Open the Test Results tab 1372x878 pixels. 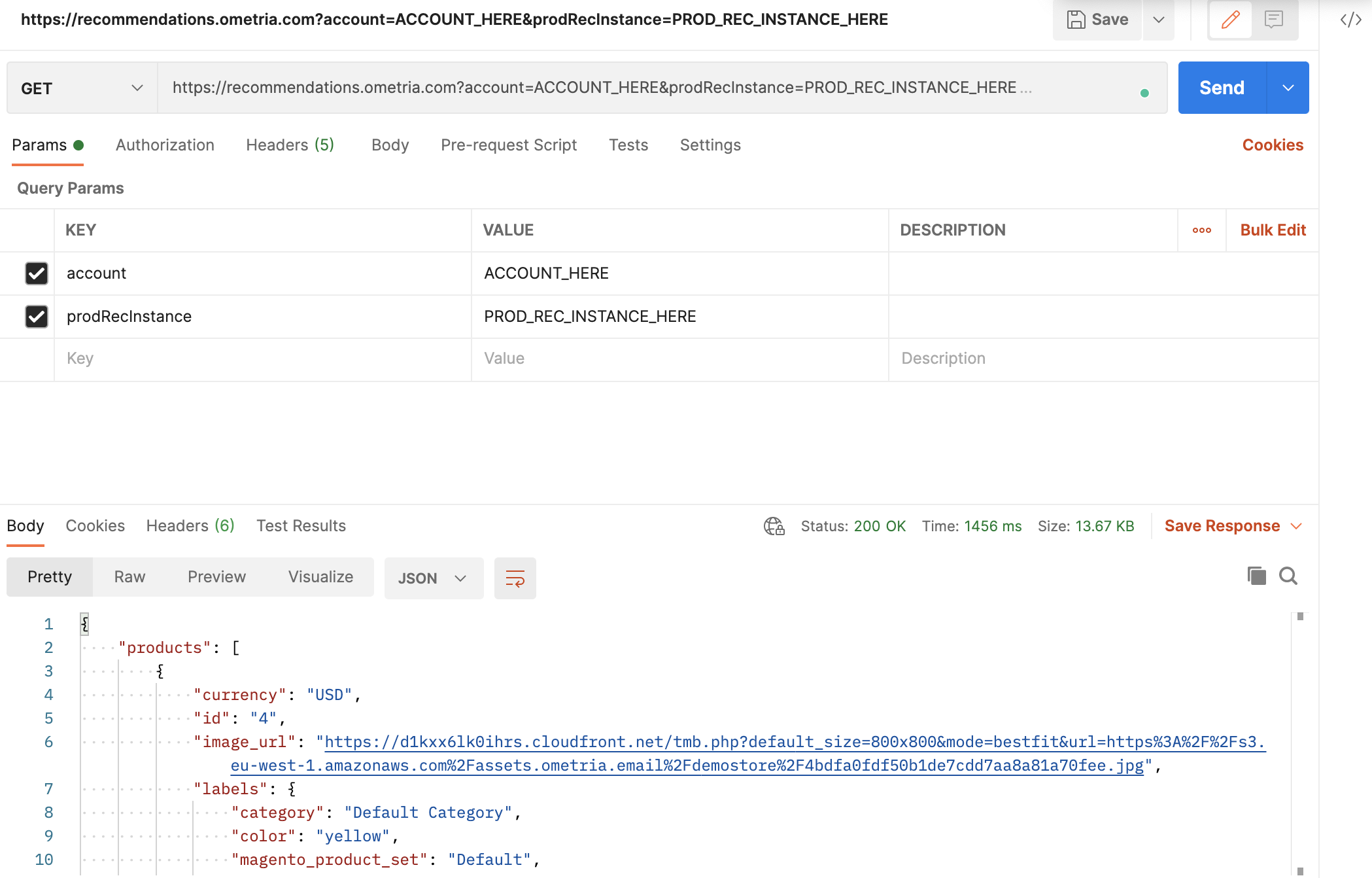click(x=301, y=526)
